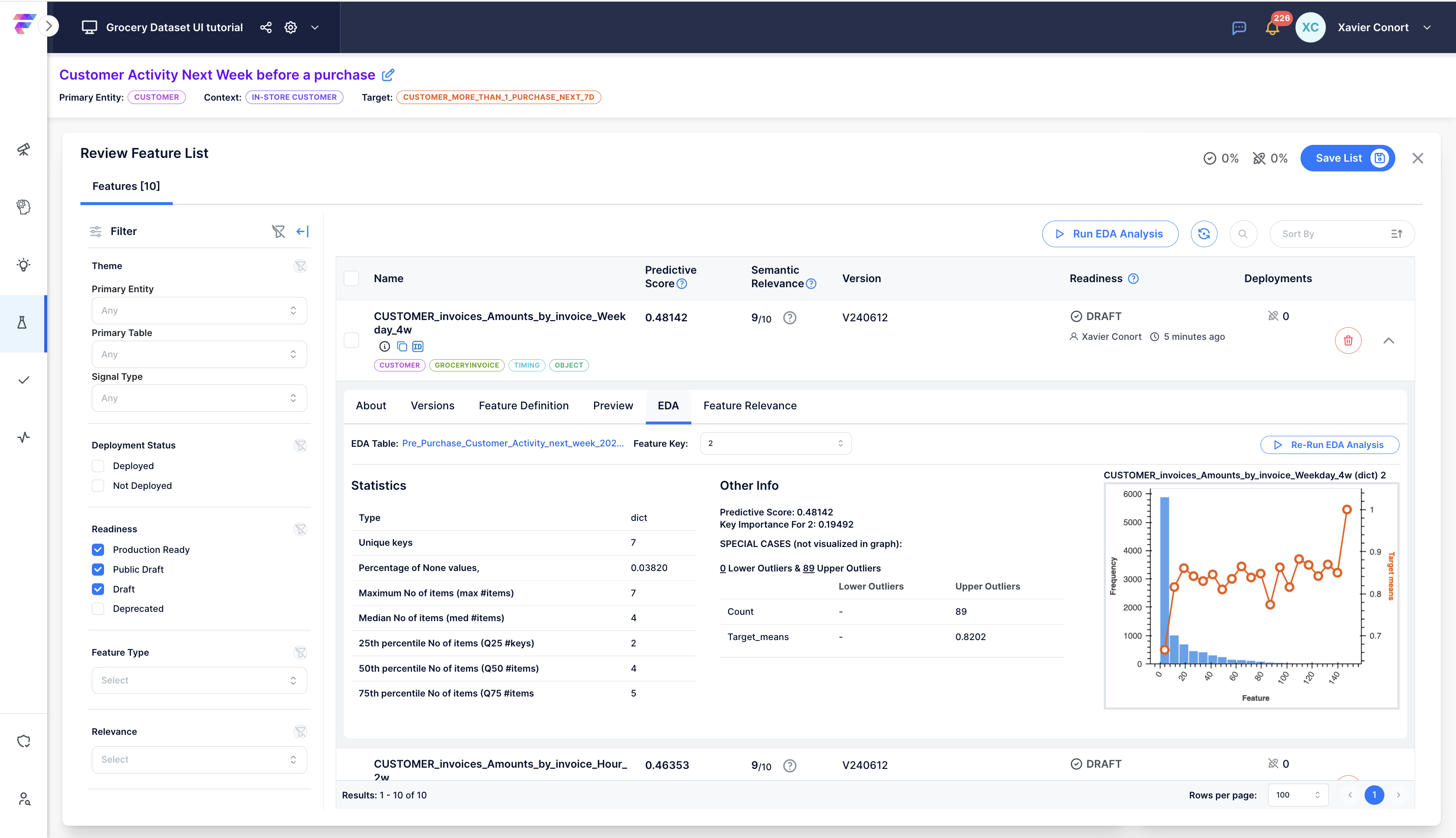
Task: Open Relevance select dropdown
Action: coord(199,760)
